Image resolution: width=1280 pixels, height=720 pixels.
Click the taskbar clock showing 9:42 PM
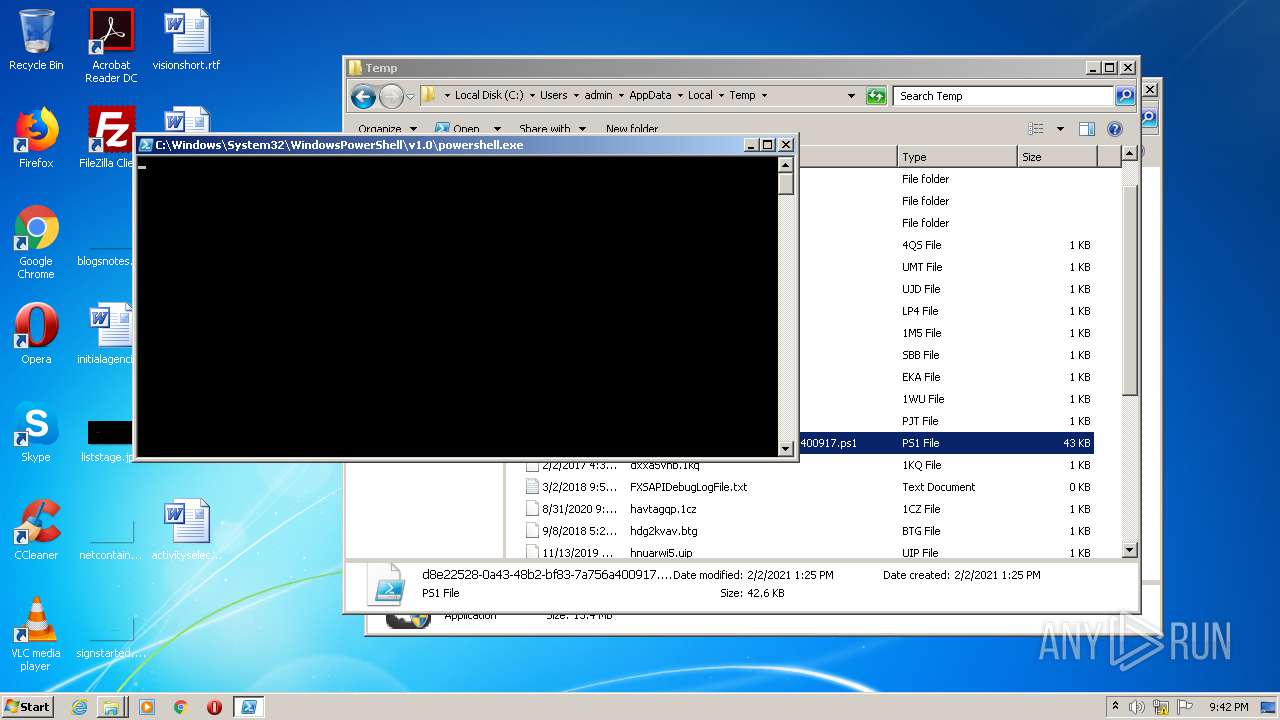click(x=1228, y=707)
